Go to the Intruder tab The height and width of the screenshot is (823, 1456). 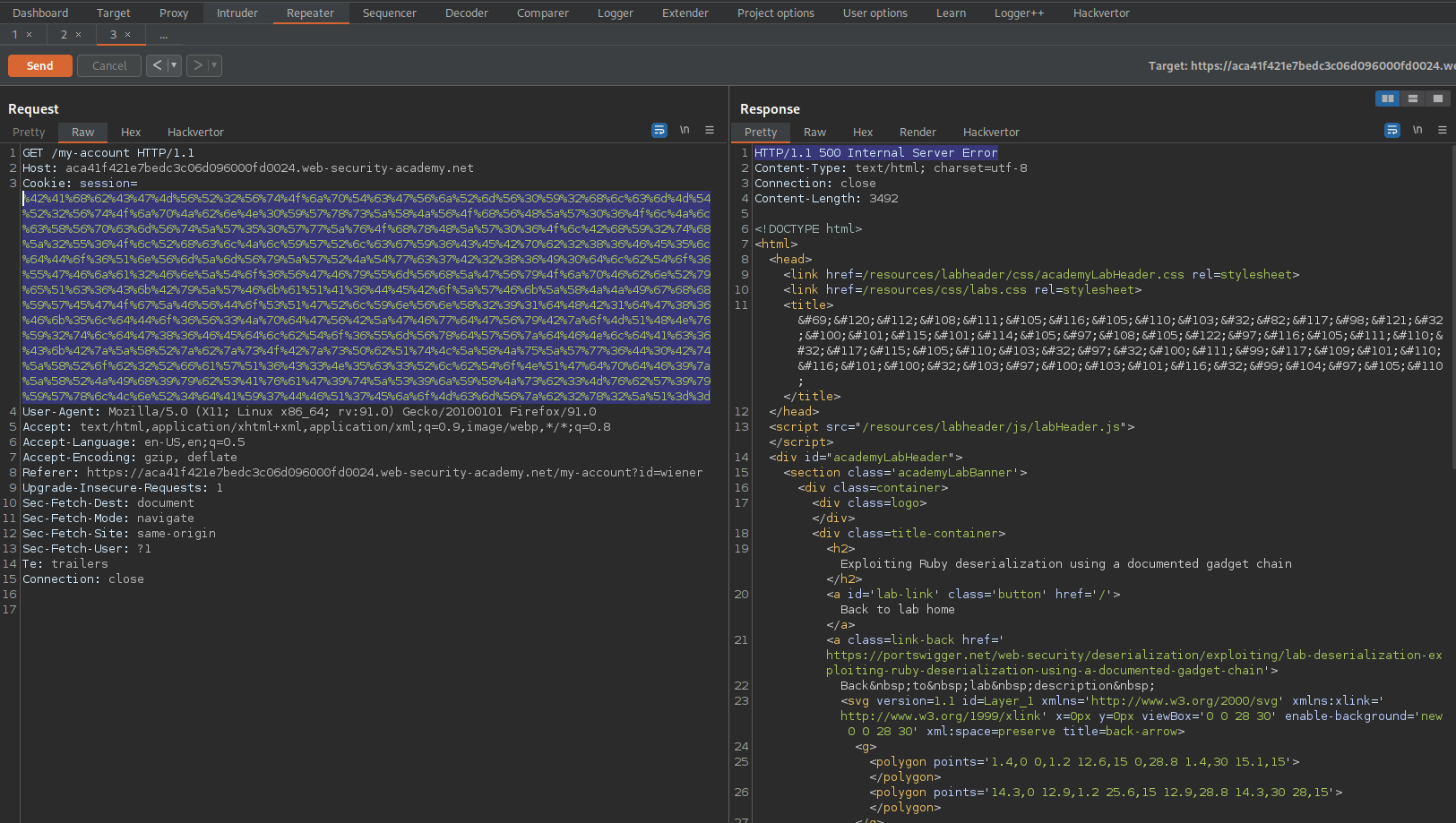pyautogui.click(x=237, y=13)
